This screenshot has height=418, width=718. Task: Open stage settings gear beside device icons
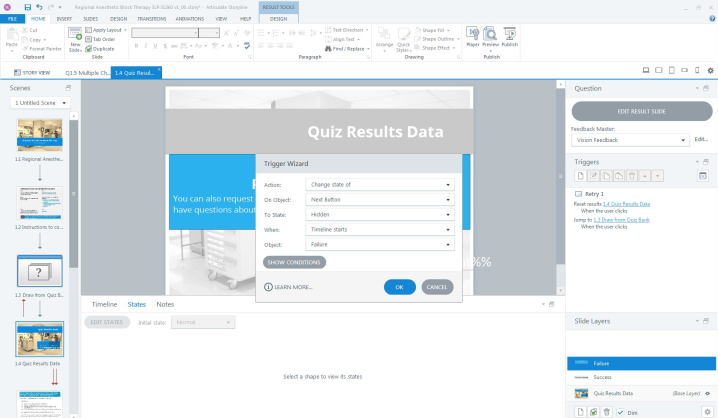(710, 71)
